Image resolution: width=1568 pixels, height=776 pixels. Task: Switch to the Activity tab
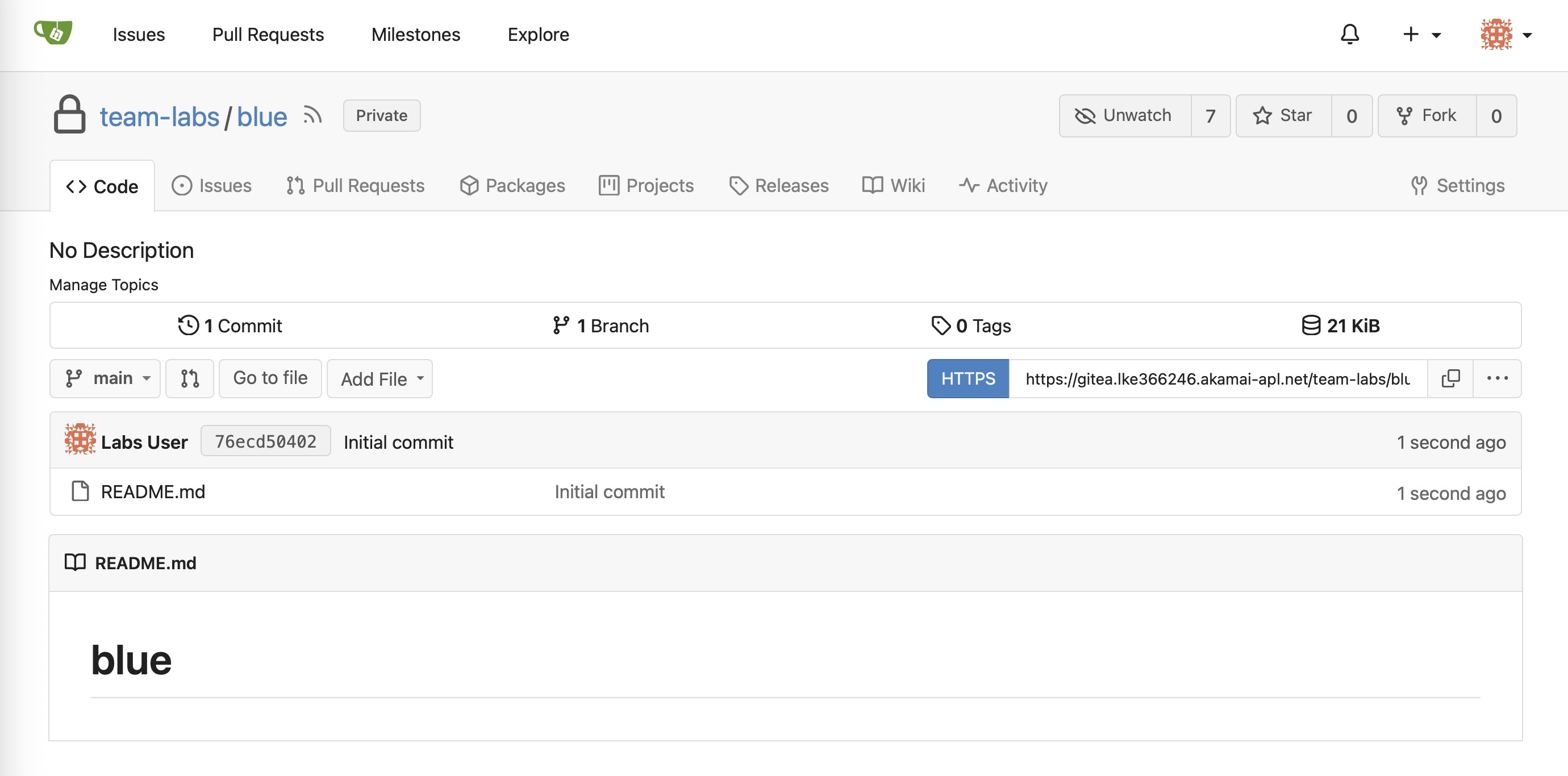tap(1003, 186)
